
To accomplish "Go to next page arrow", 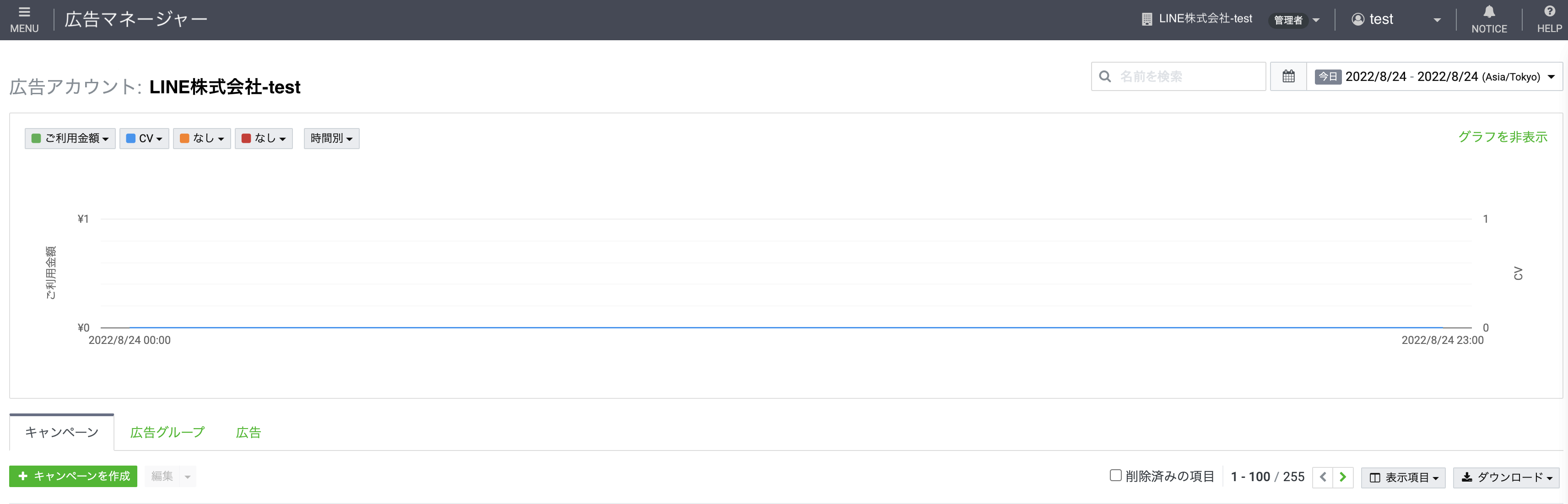I will click(1343, 477).
